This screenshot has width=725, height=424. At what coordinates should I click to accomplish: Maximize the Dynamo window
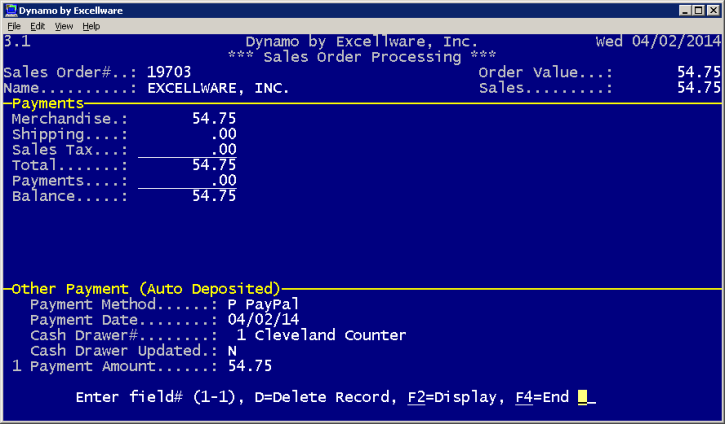[699, 10]
